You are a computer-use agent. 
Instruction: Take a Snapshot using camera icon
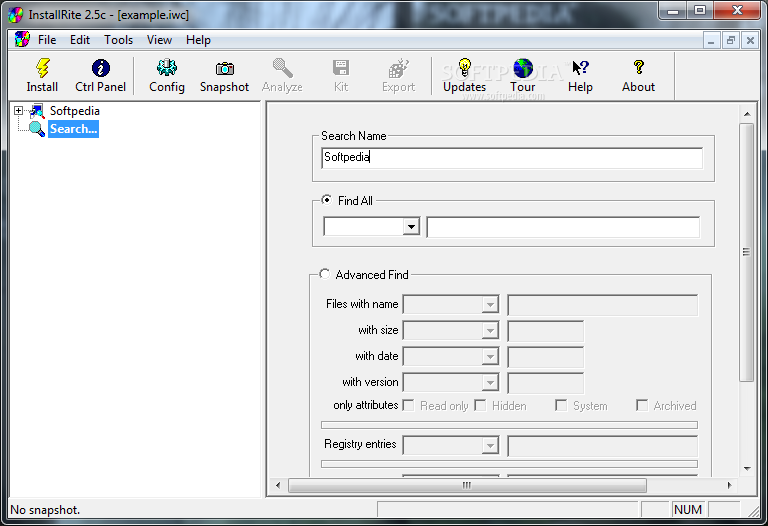pyautogui.click(x=224, y=68)
